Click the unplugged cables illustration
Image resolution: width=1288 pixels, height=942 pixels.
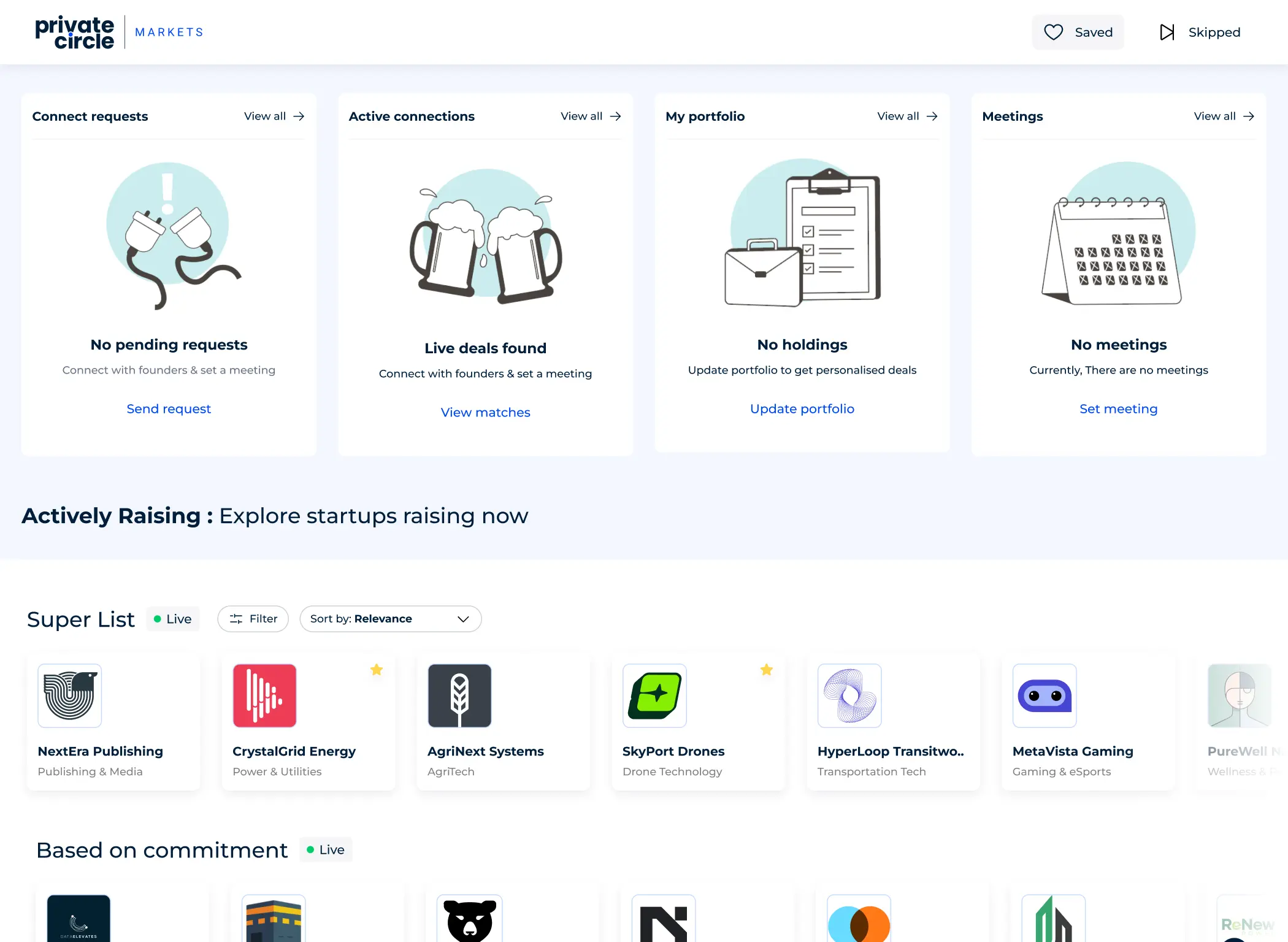coord(175,235)
